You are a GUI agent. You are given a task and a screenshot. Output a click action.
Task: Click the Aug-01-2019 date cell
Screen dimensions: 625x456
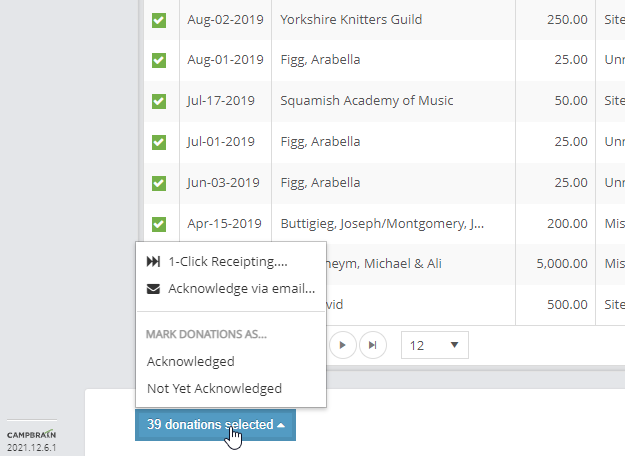225,60
